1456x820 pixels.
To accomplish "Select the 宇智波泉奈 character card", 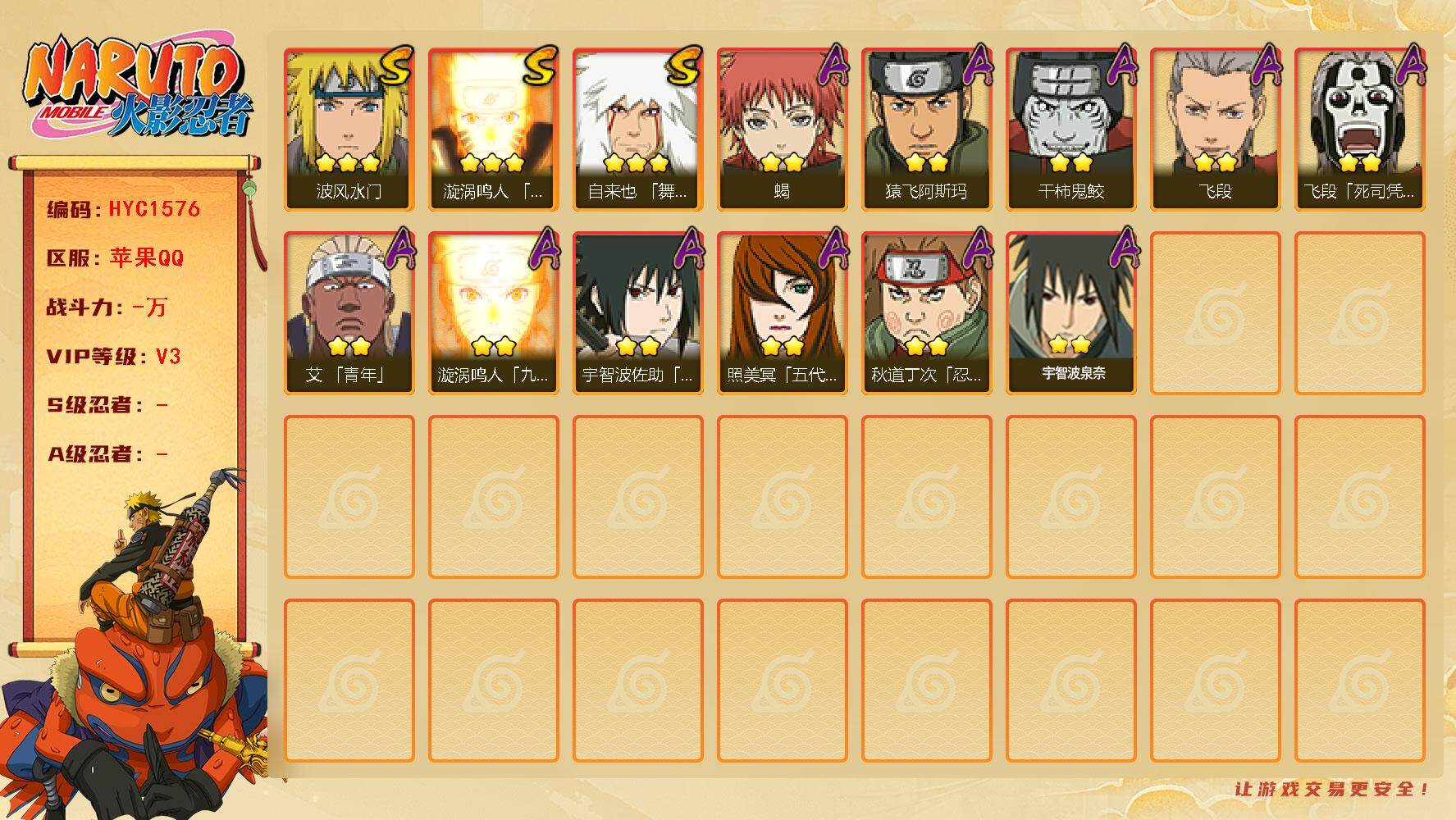I will click(x=1070, y=313).
